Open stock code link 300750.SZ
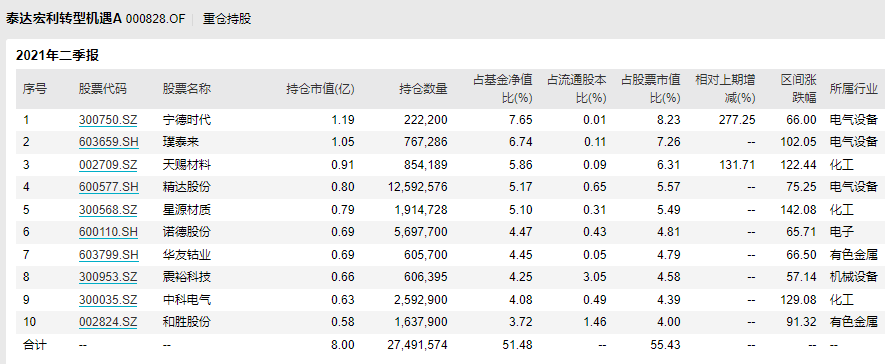 108,120
